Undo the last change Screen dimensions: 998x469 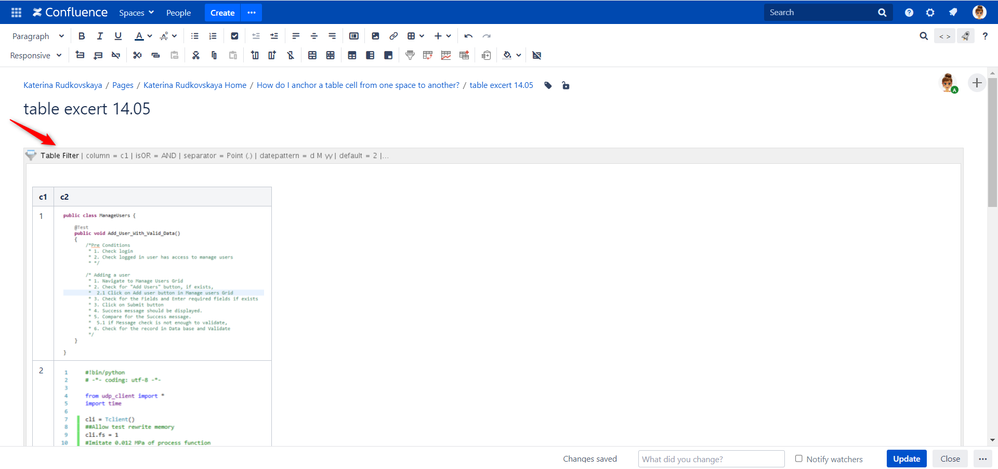[468, 36]
